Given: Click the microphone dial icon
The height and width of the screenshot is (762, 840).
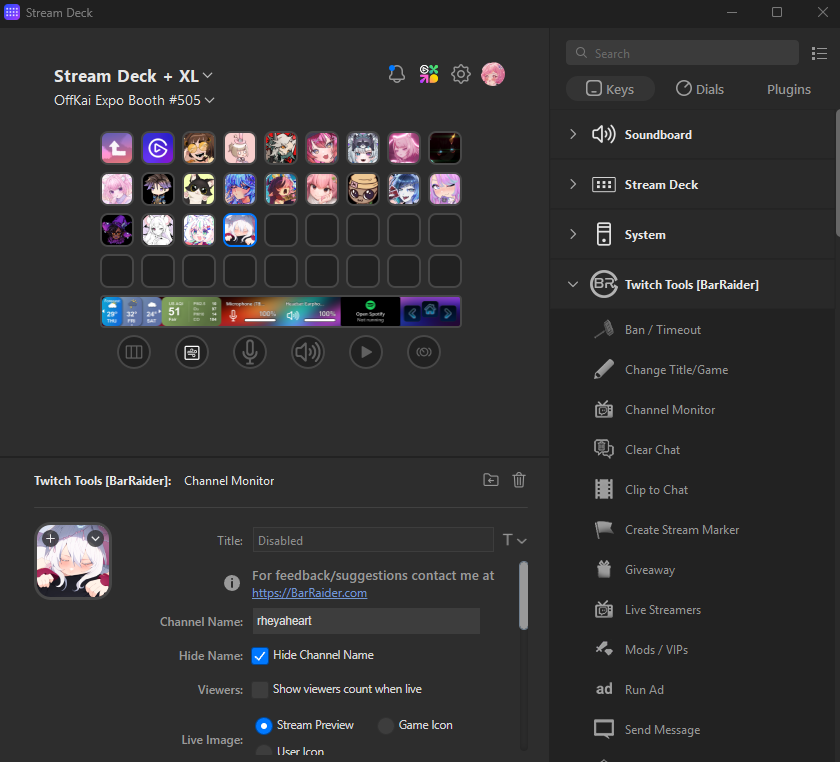Looking at the screenshot, I should click(x=250, y=352).
